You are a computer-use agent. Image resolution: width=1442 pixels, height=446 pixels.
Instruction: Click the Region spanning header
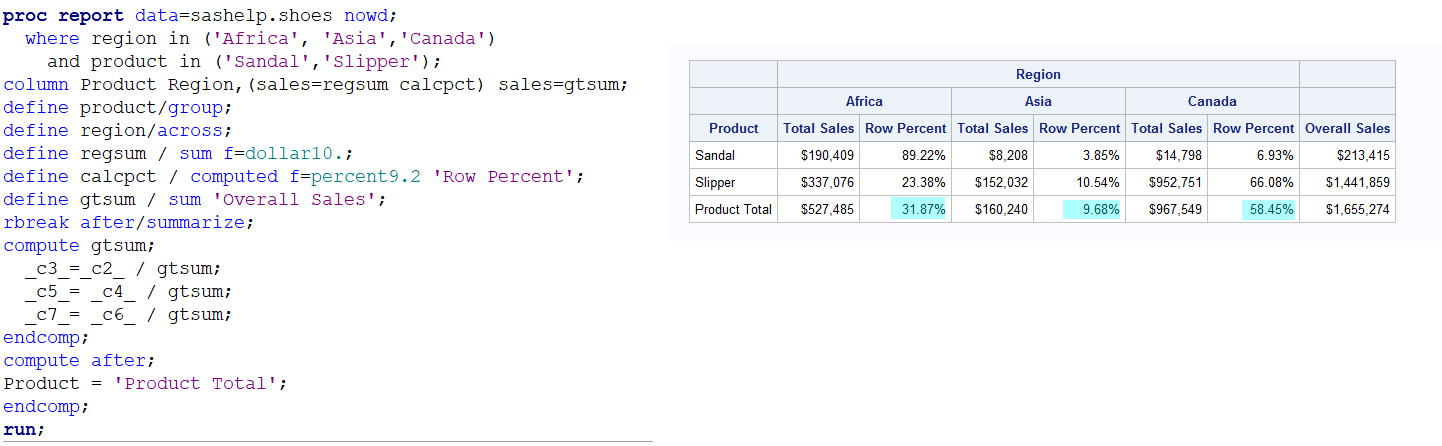[x=1038, y=74]
